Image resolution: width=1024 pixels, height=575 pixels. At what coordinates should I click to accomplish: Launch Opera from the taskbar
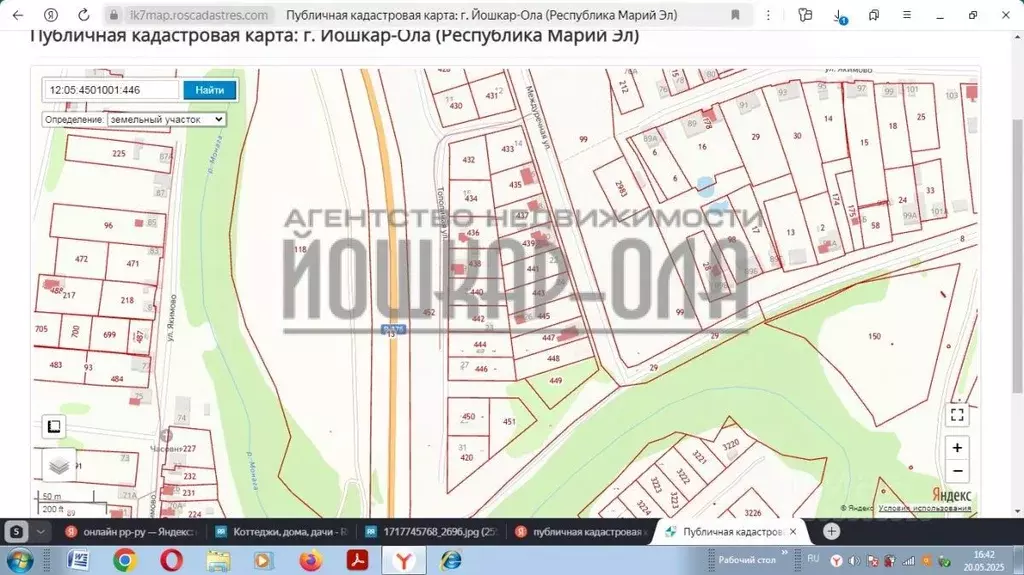coord(171,561)
